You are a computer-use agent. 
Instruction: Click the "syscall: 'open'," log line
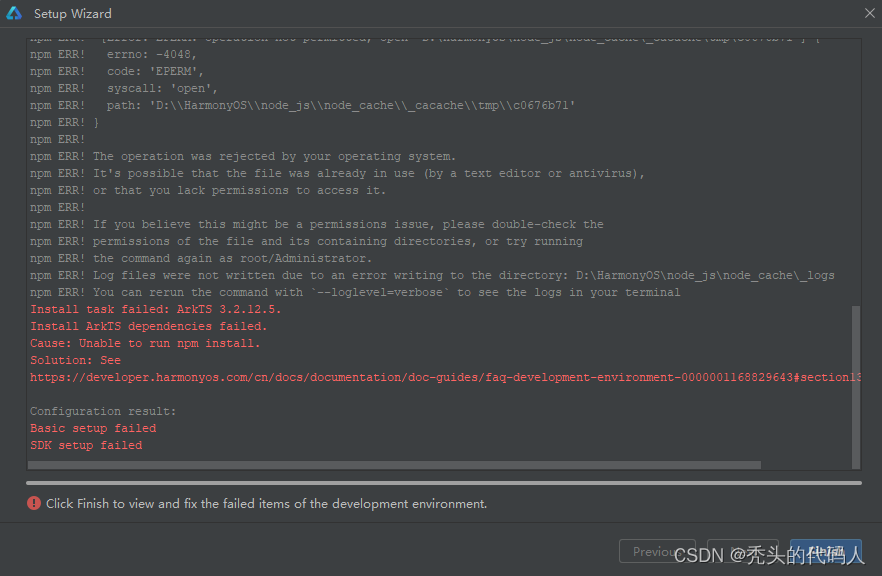pos(124,88)
